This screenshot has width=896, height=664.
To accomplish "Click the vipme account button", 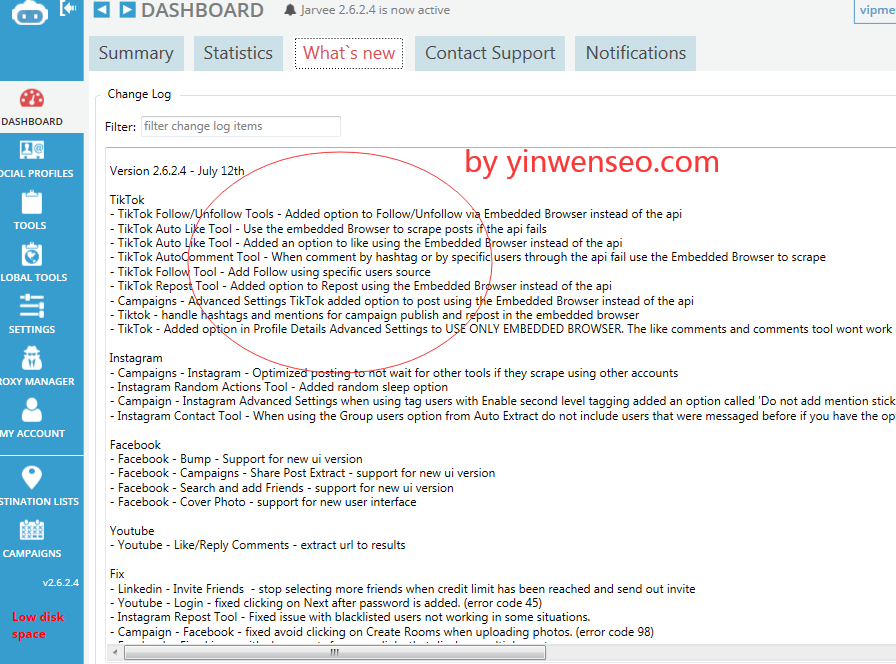I will (x=875, y=11).
